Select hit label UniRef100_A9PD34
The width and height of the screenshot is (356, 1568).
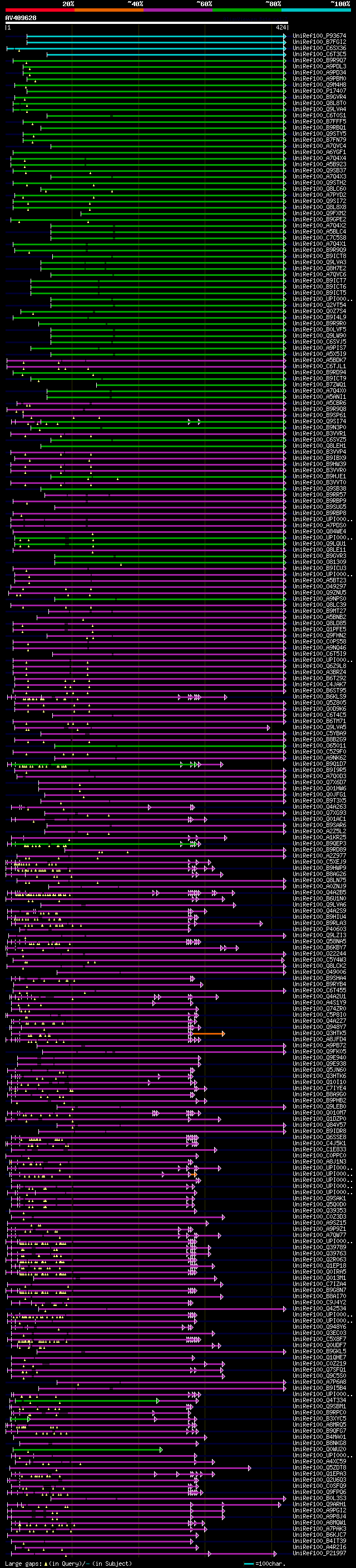[x=319, y=72]
